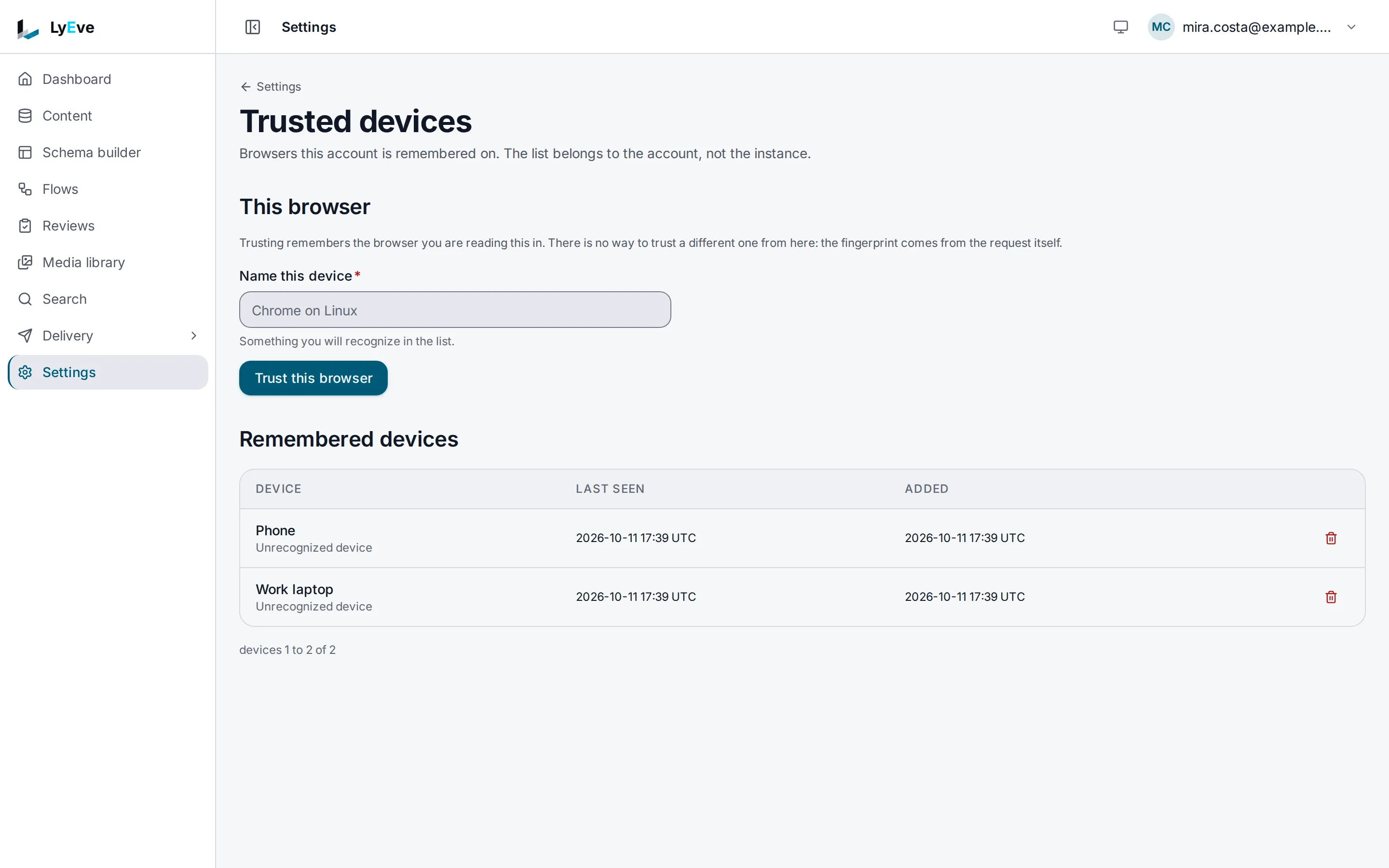Click the monitor theme icon
This screenshot has width=1389, height=868.
[1120, 27]
